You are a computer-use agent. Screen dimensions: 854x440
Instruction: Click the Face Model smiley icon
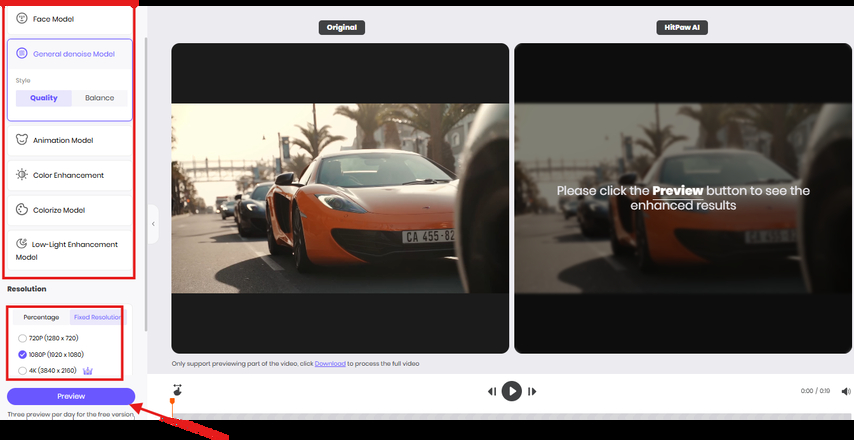tap(22, 19)
